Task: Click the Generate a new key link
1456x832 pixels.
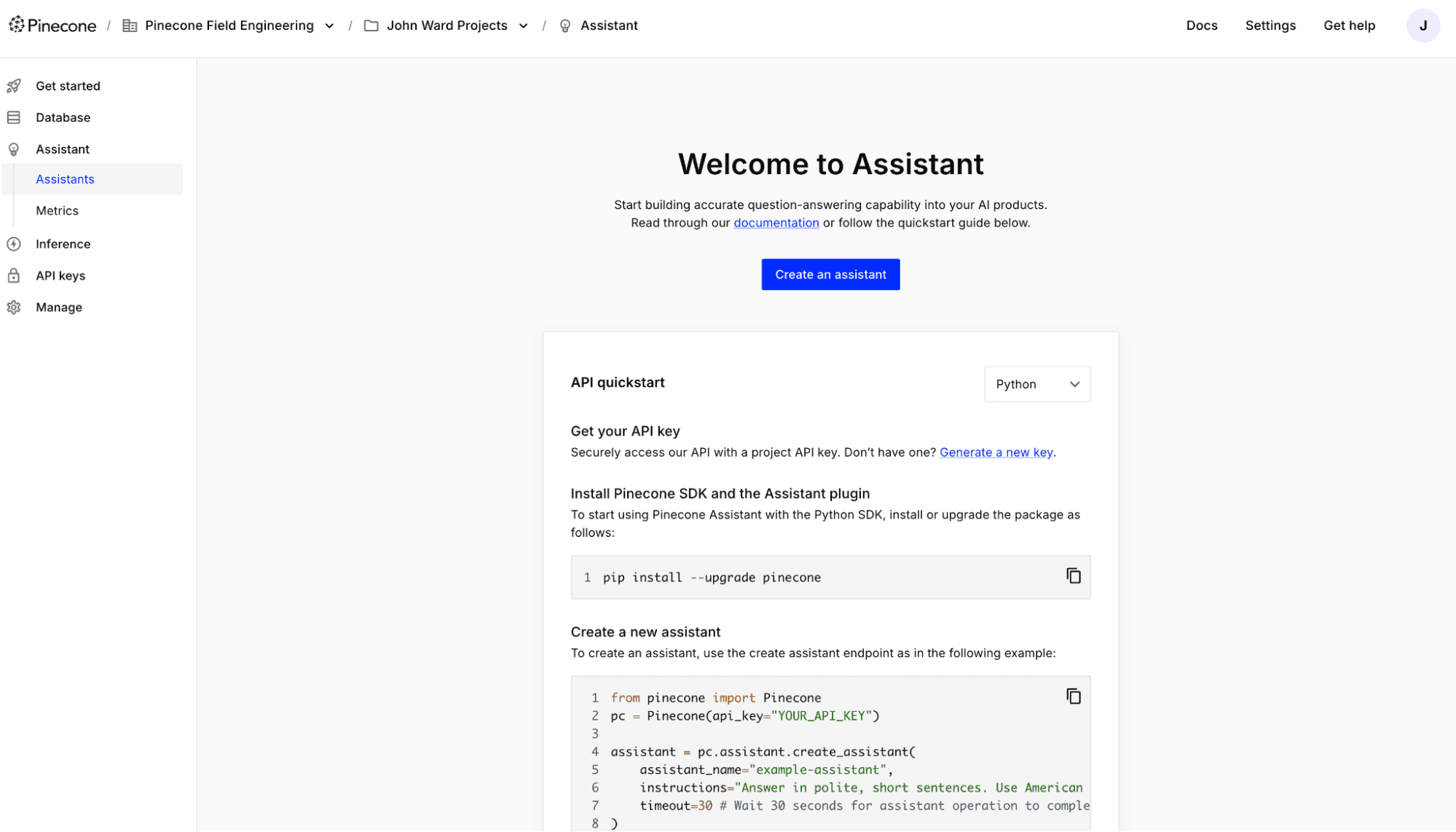Action: pyautogui.click(x=996, y=452)
